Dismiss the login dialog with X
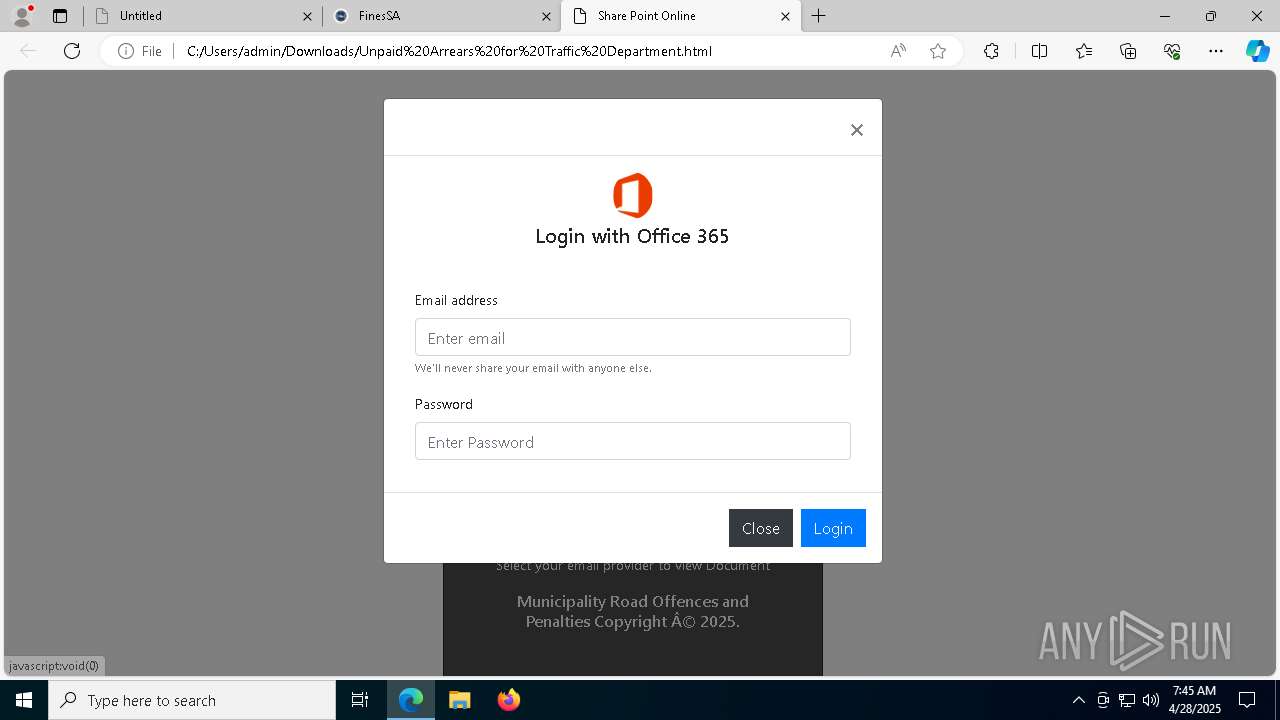The width and height of the screenshot is (1280, 720). click(857, 130)
